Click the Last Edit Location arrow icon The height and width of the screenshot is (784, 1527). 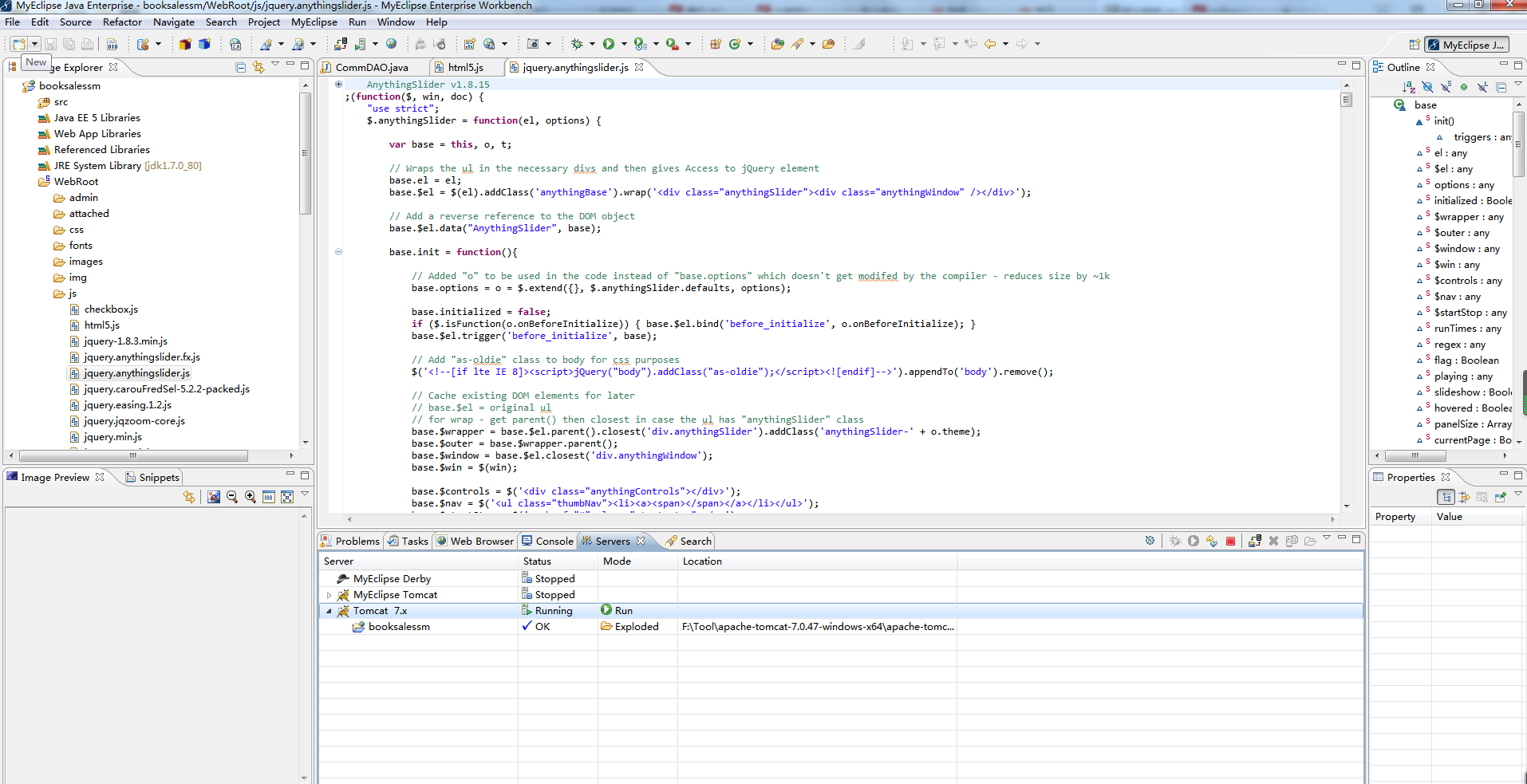click(x=971, y=44)
